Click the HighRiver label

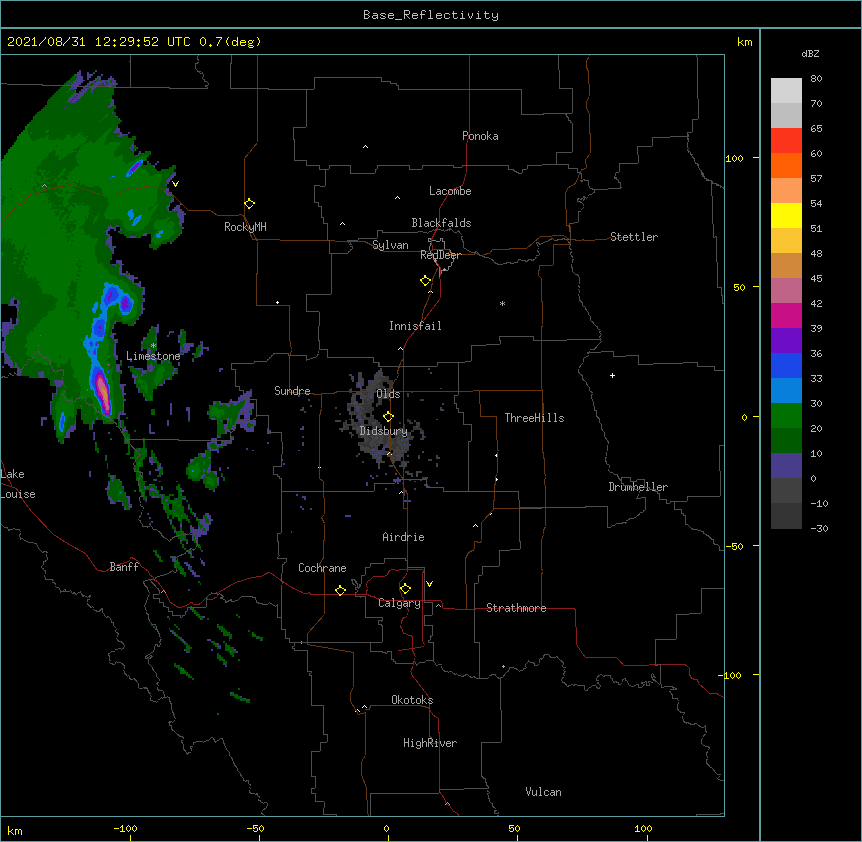tap(430, 743)
